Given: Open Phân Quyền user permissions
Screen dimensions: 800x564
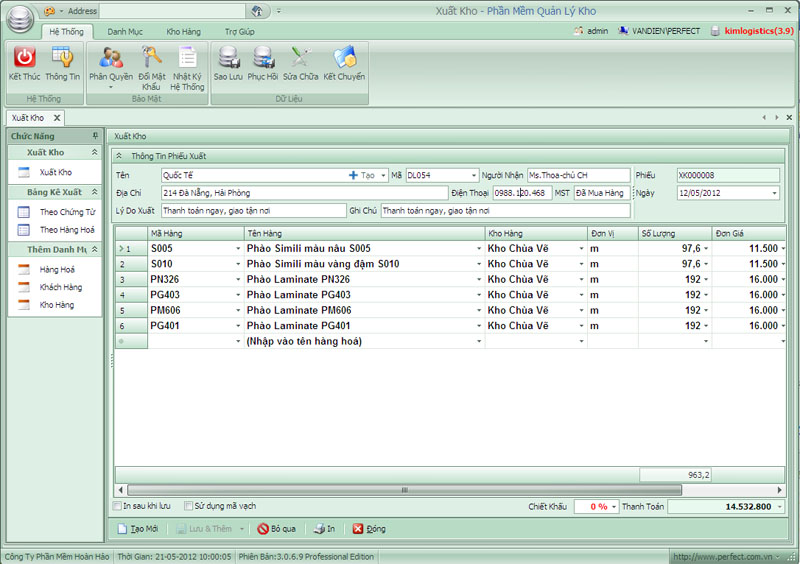Looking at the screenshot, I should 111,58.
